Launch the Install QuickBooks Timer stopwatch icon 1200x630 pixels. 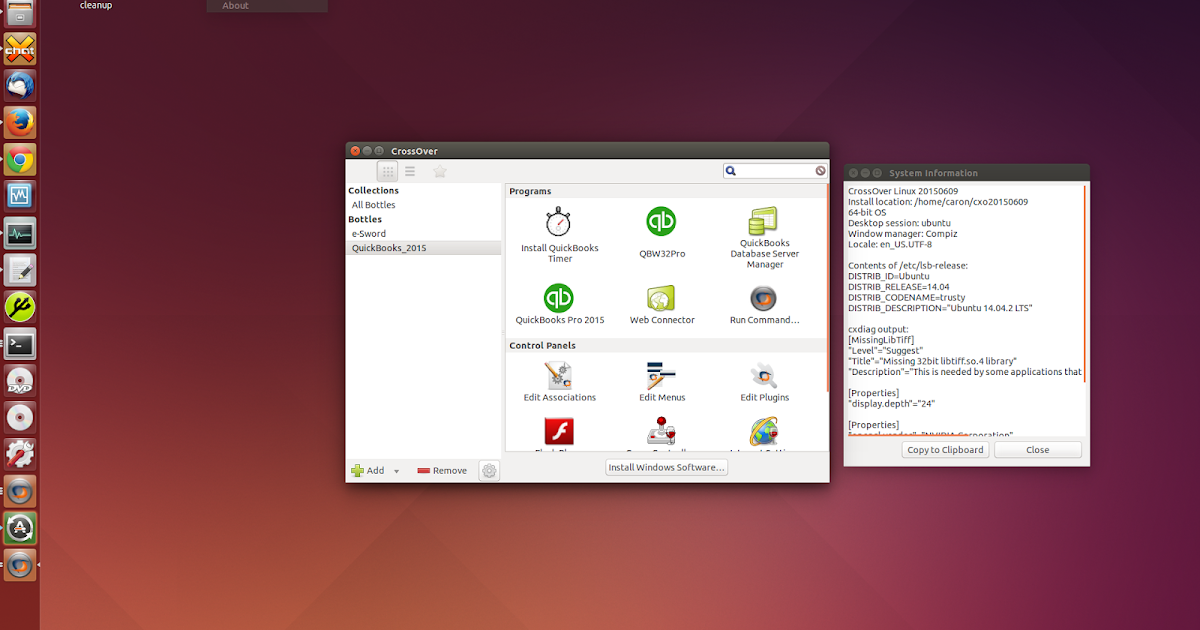coord(558,222)
